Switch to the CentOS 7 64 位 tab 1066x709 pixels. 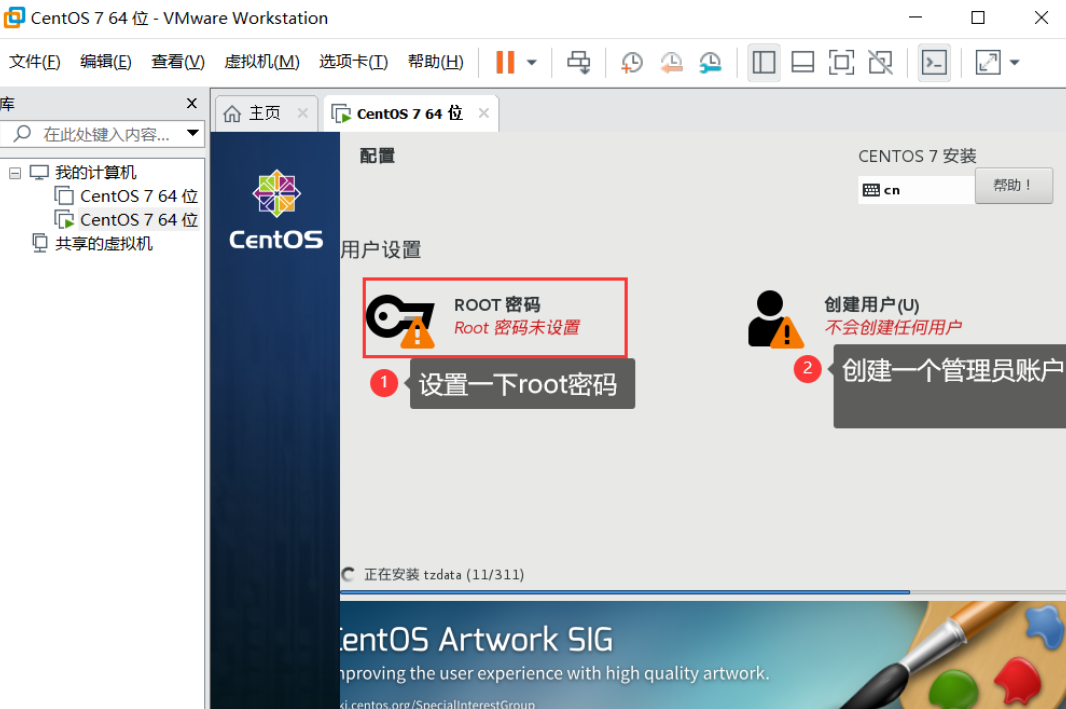click(x=410, y=114)
